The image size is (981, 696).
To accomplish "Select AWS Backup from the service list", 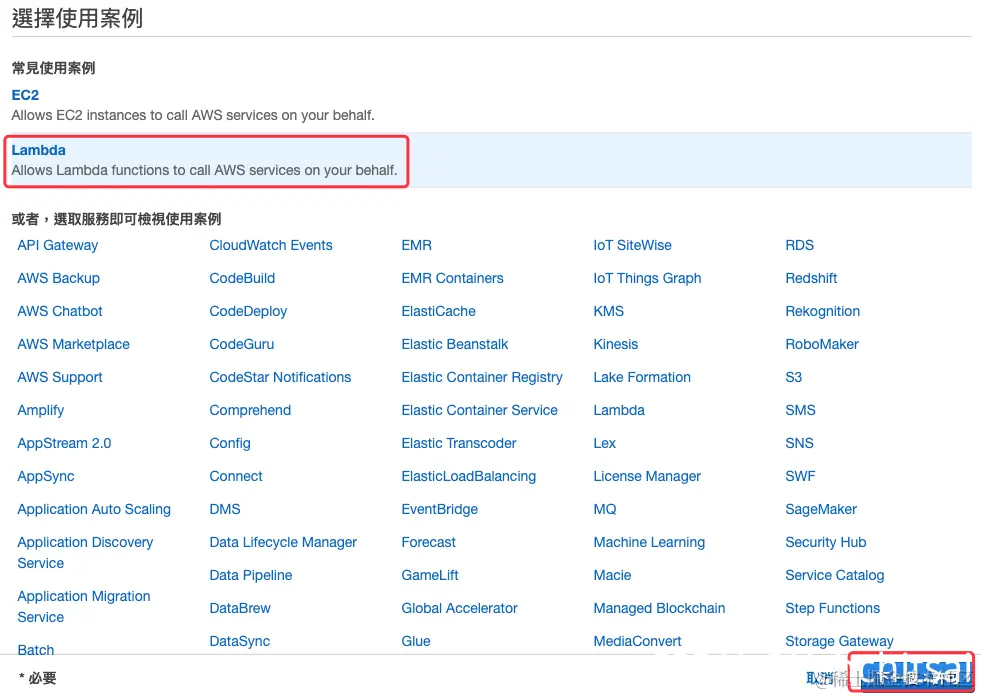I will tap(58, 279).
